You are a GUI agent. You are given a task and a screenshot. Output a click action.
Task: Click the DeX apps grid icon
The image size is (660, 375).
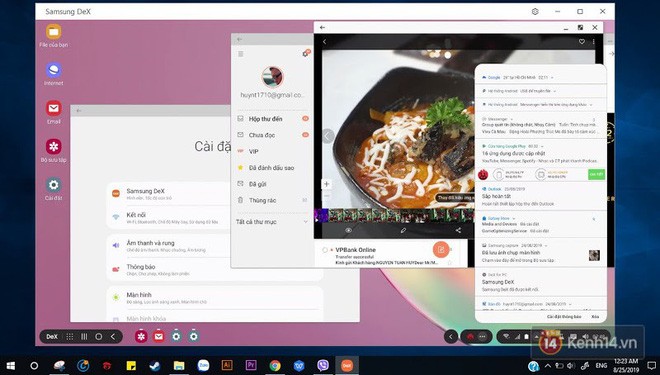(70, 337)
